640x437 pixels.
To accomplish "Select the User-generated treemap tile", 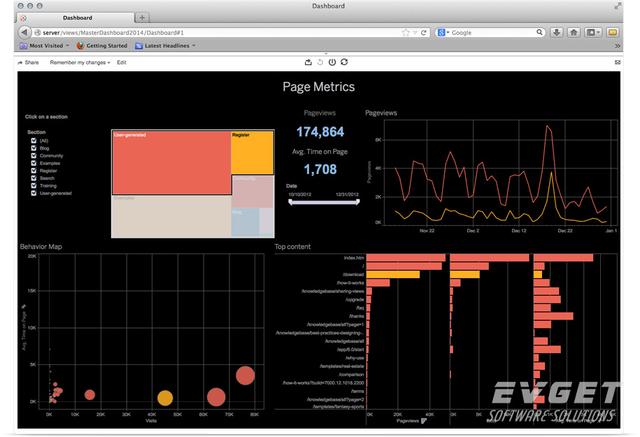I will coord(171,163).
